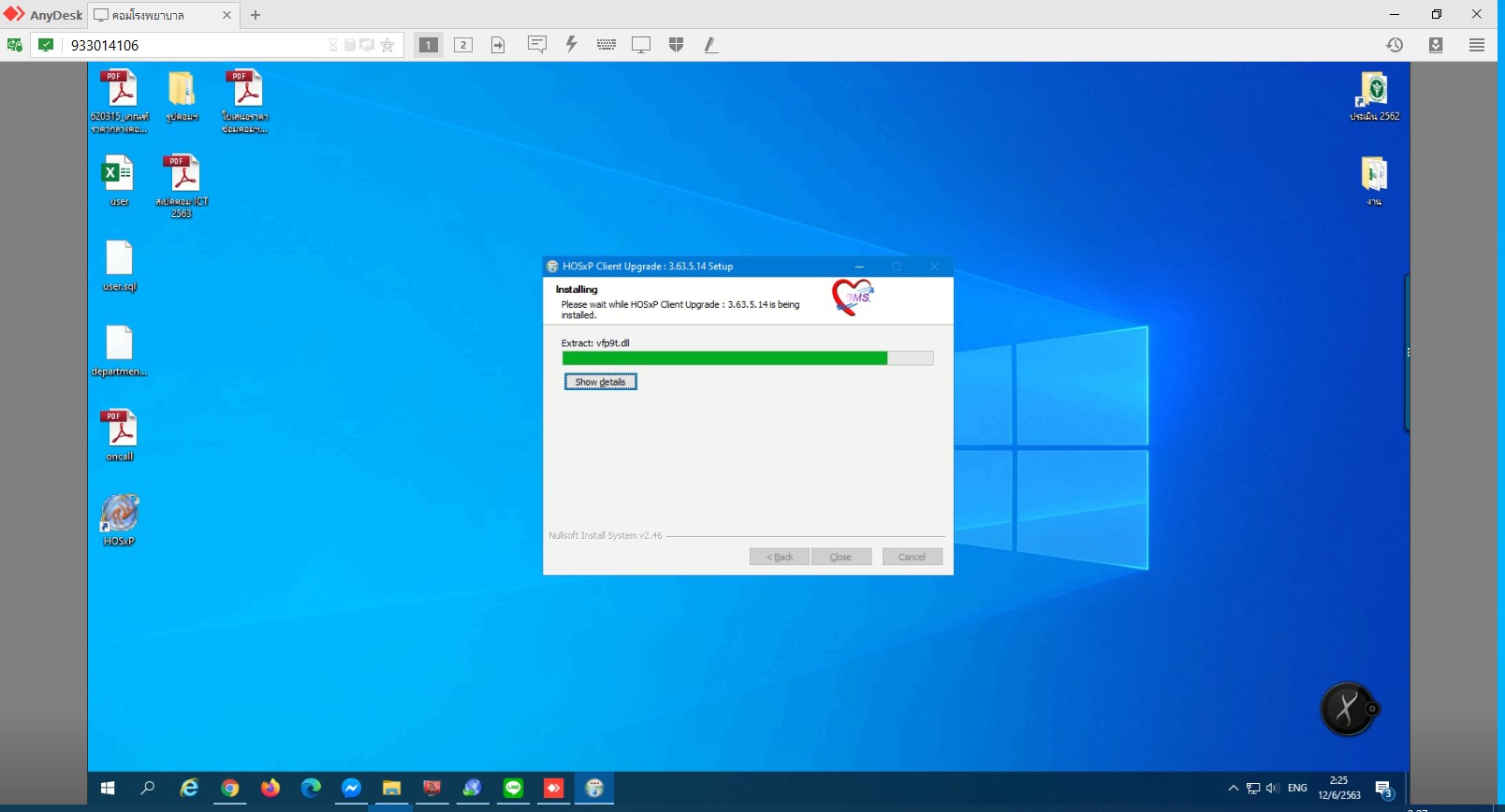Click the Close button in HOSxP Setup
Image resolution: width=1505 pixels, height=812 pixels.
(x=840, y=557)
